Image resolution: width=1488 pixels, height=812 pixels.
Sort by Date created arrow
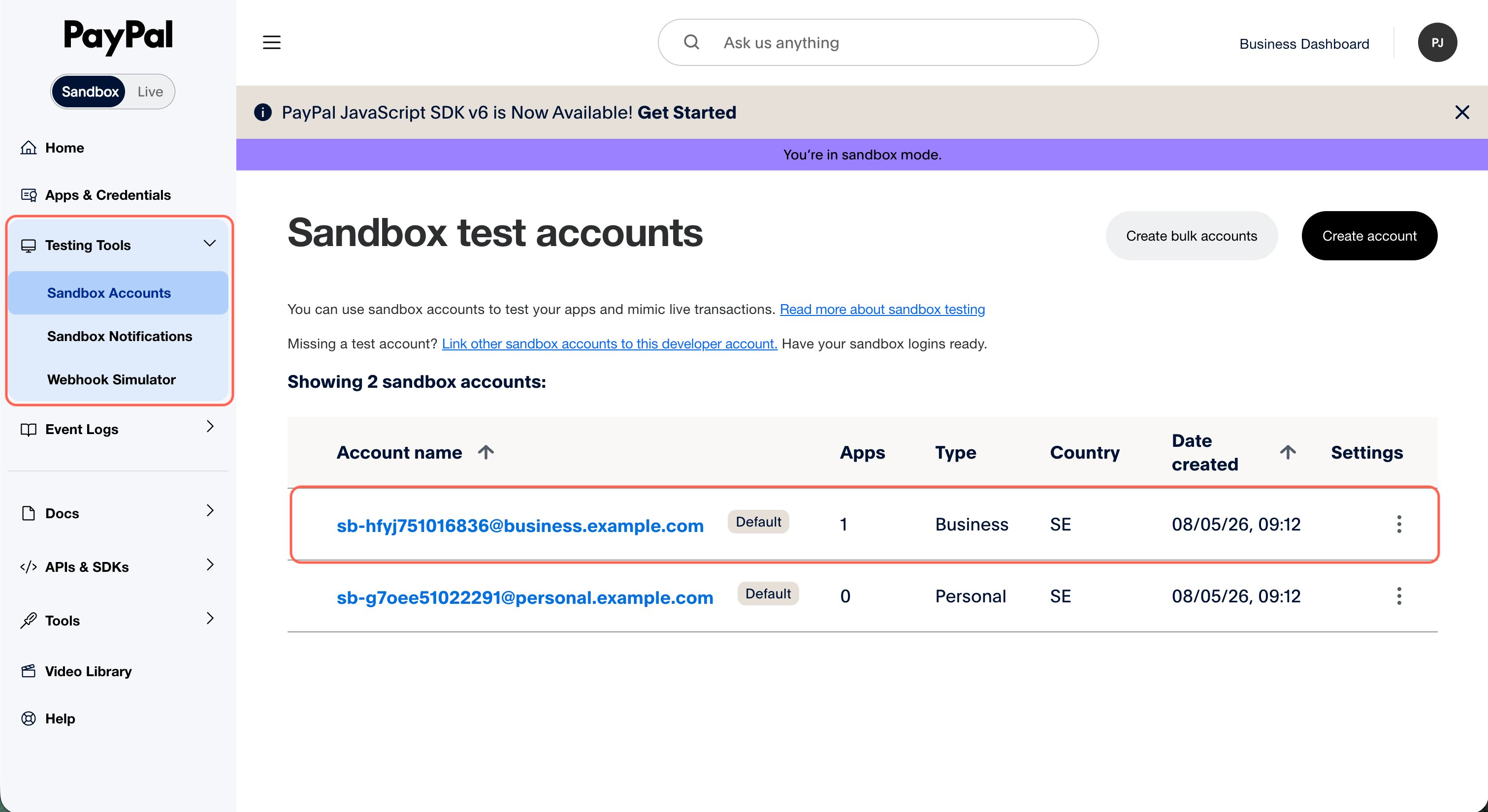click(1288, 452)
